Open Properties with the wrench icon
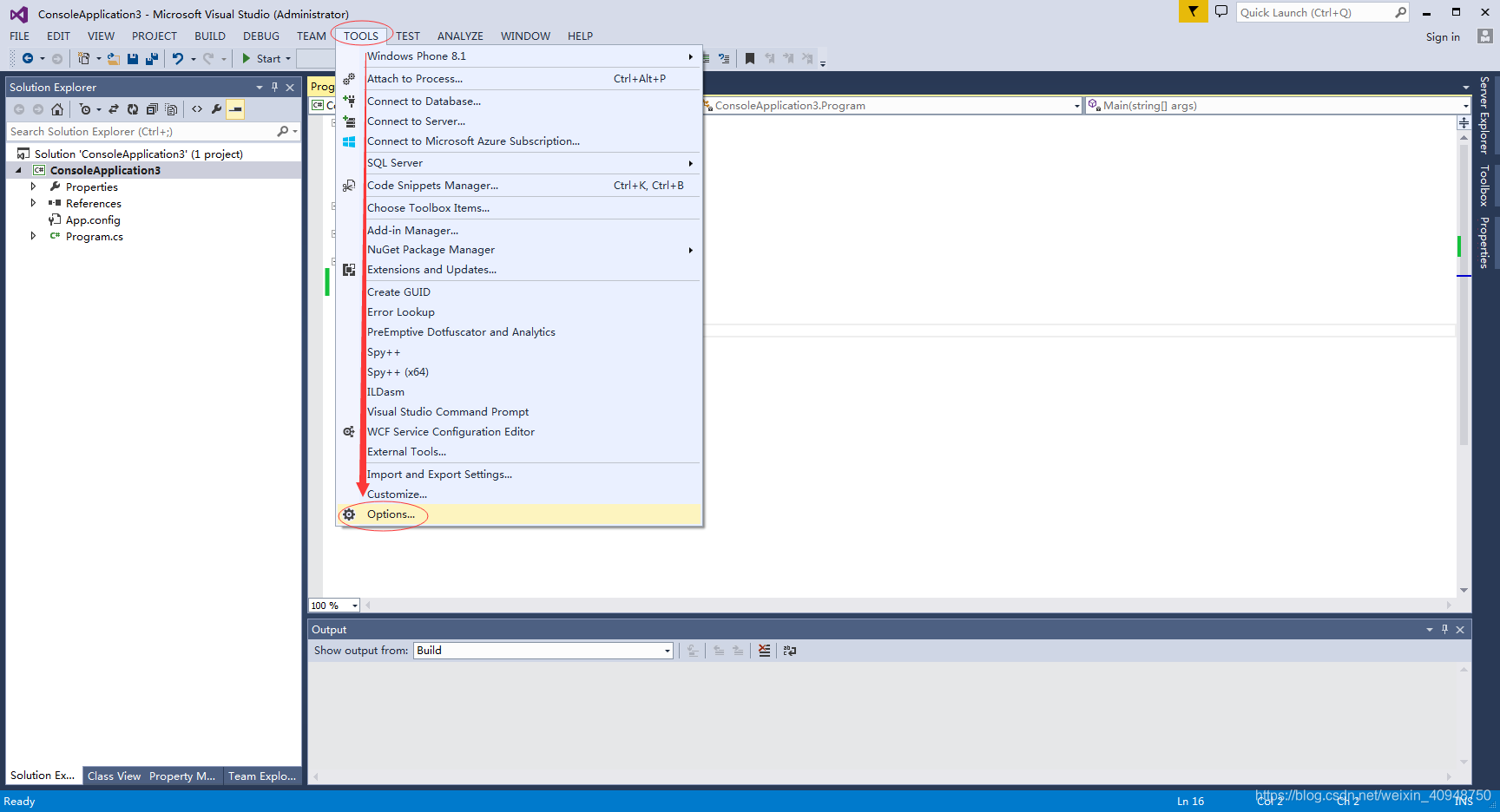Viewport: 1500px width, 812px height. tap(216, 109)
